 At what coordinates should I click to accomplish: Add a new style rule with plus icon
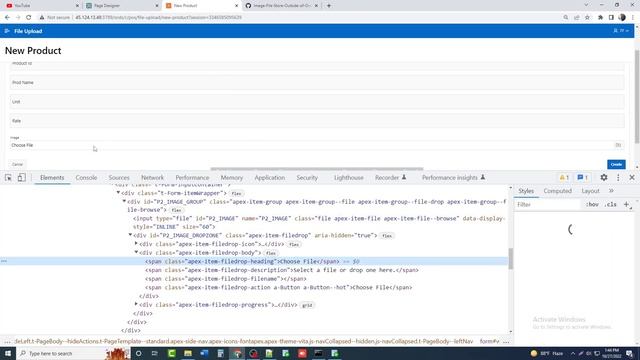tap(626, 204)
